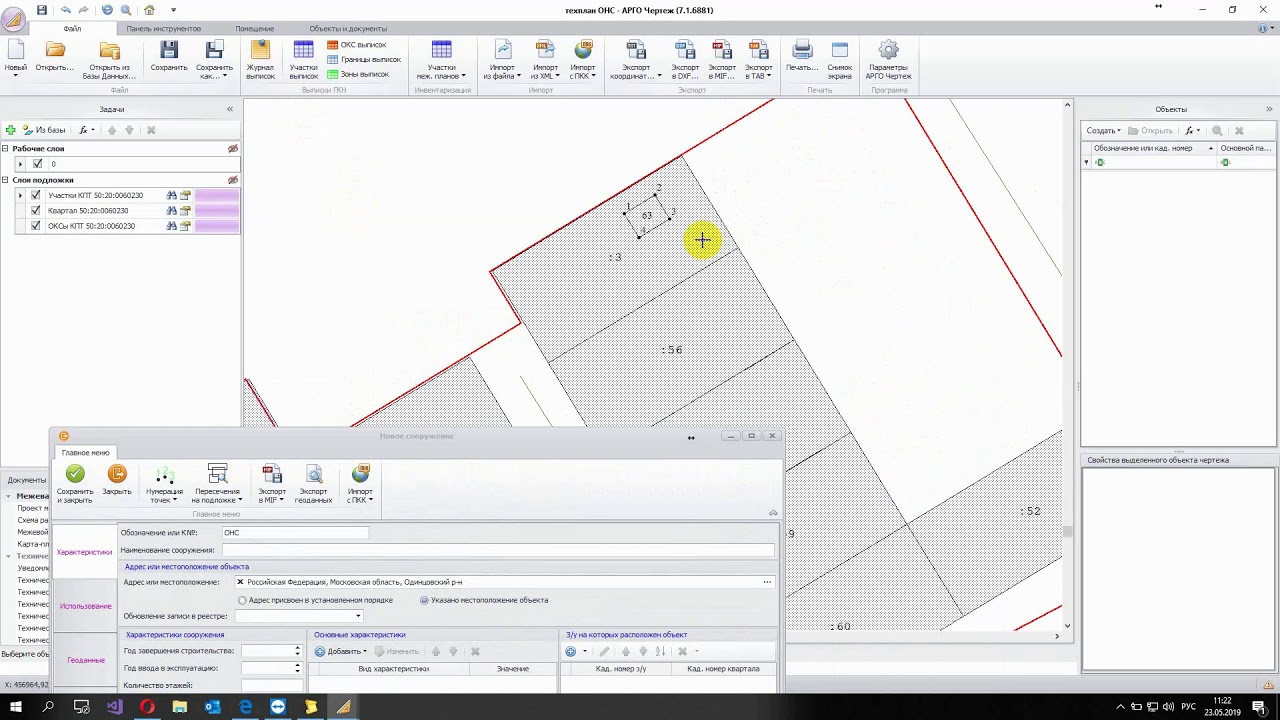Image resolution: width=1280 pixels, height=720 pixels.
Task: Switch to the Объекты и документы ribbon tab
Action: (348, 29)
